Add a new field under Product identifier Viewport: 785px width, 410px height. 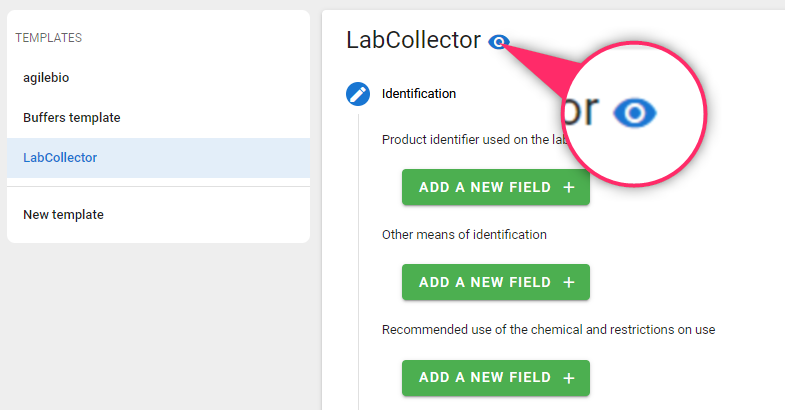point(496,187)
